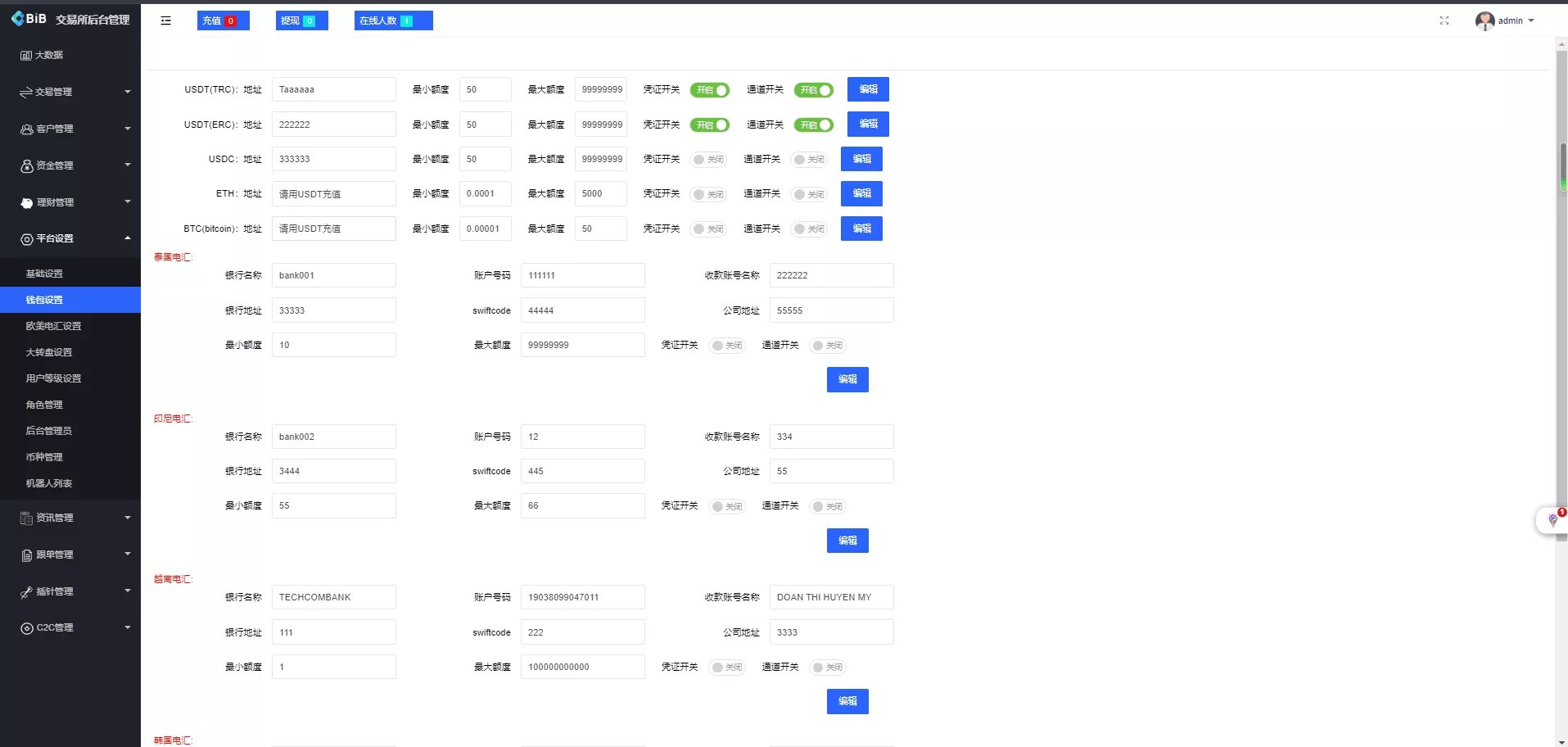
Task: Click the admin avatar picture
Action: (1484, 20)
